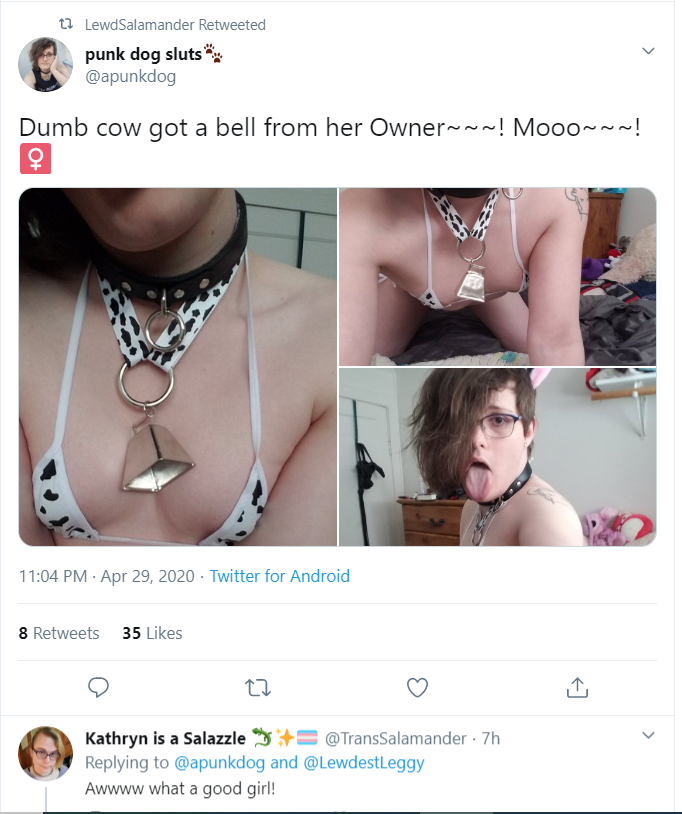
Task: Click the @apunkdog mention in the reply
Action: pyautogui.click(x=220, y=763)
